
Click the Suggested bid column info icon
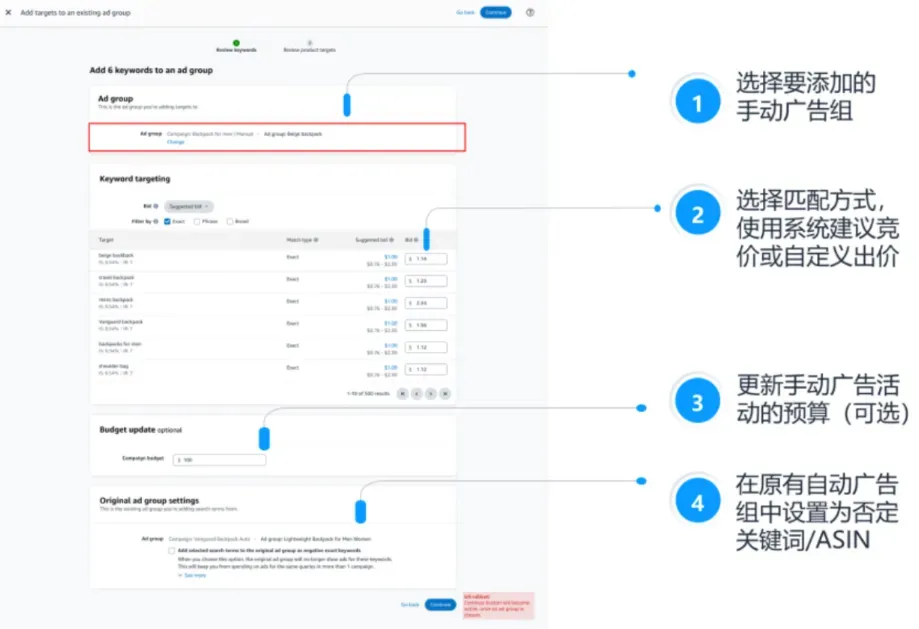392,240
